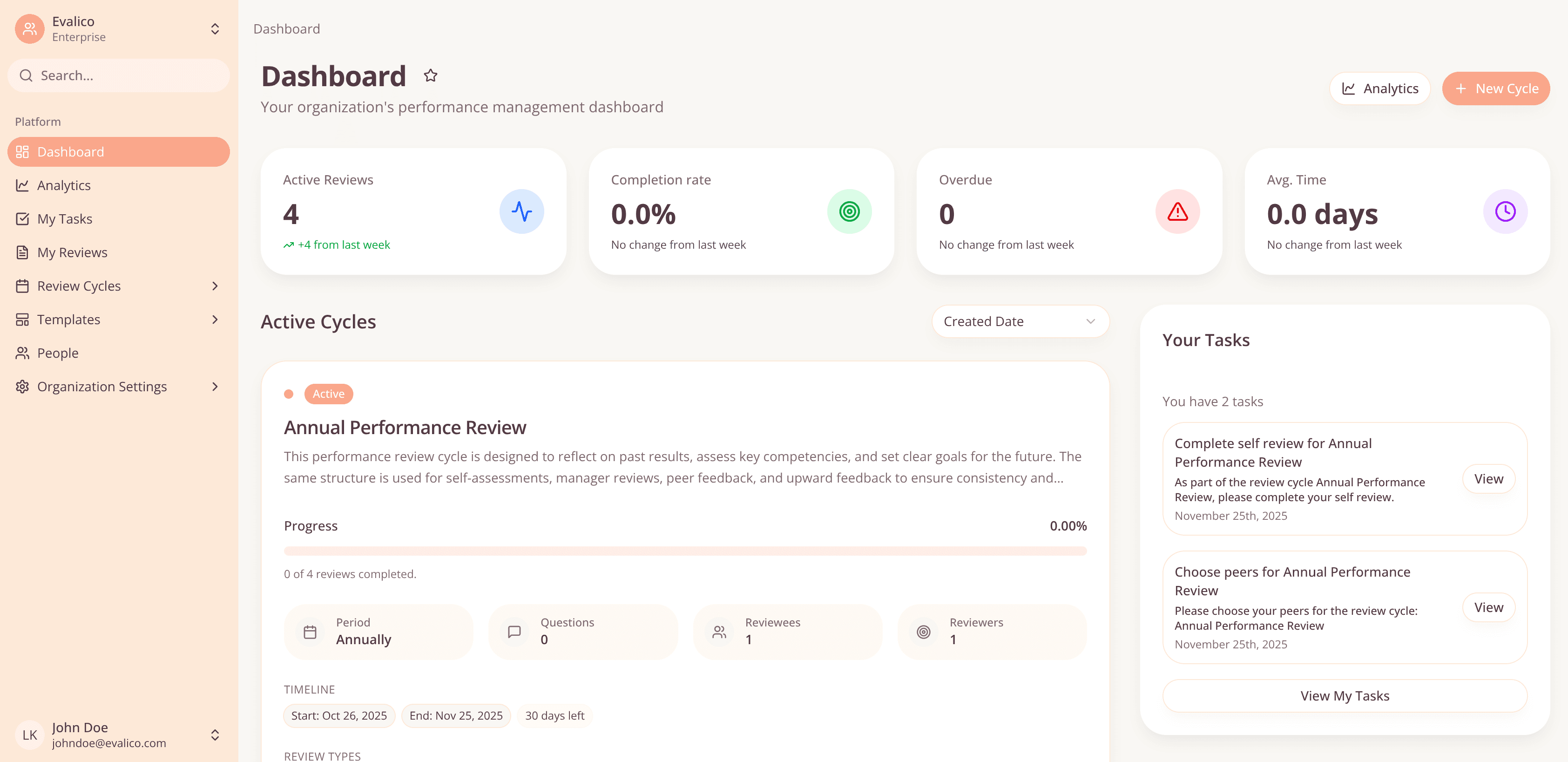1568x762 pixels.
Task: Click the Active Reviews activity icon
Action: click(x=522, y=211)
